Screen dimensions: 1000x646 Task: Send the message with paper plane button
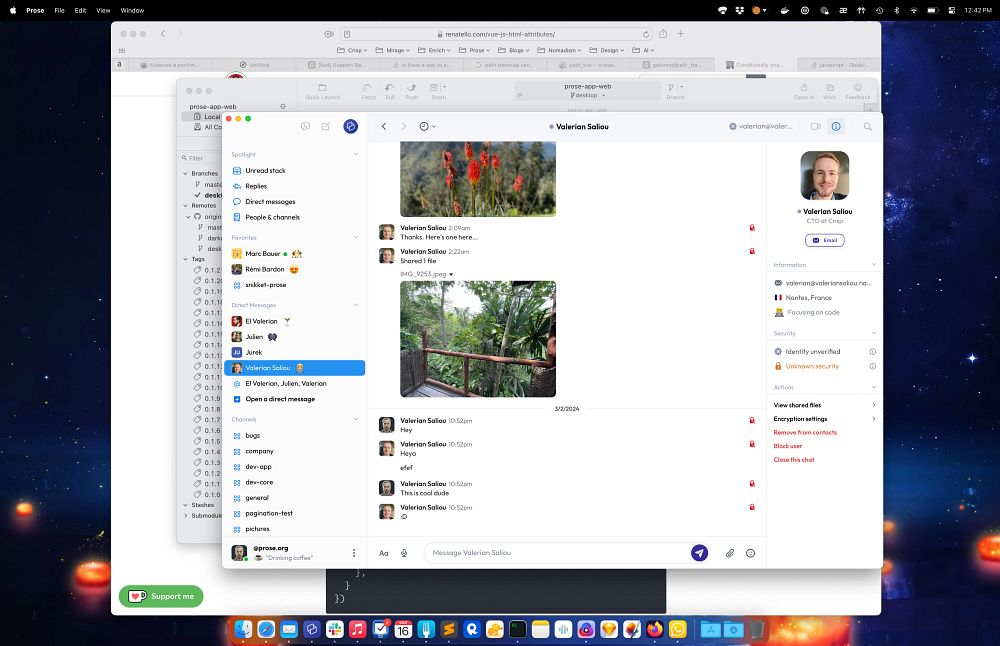(x=699, y=553)
